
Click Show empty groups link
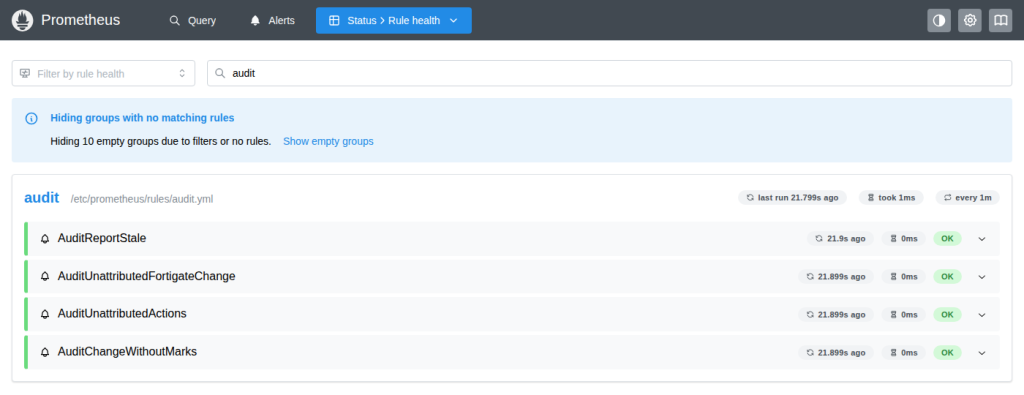(328, 141)
